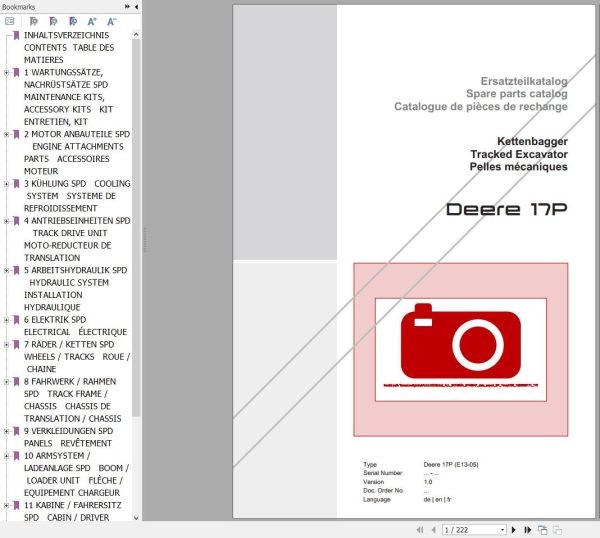Click bookmarks scrollbar up arrow
600x538 pixels.
tap(136, 35)
